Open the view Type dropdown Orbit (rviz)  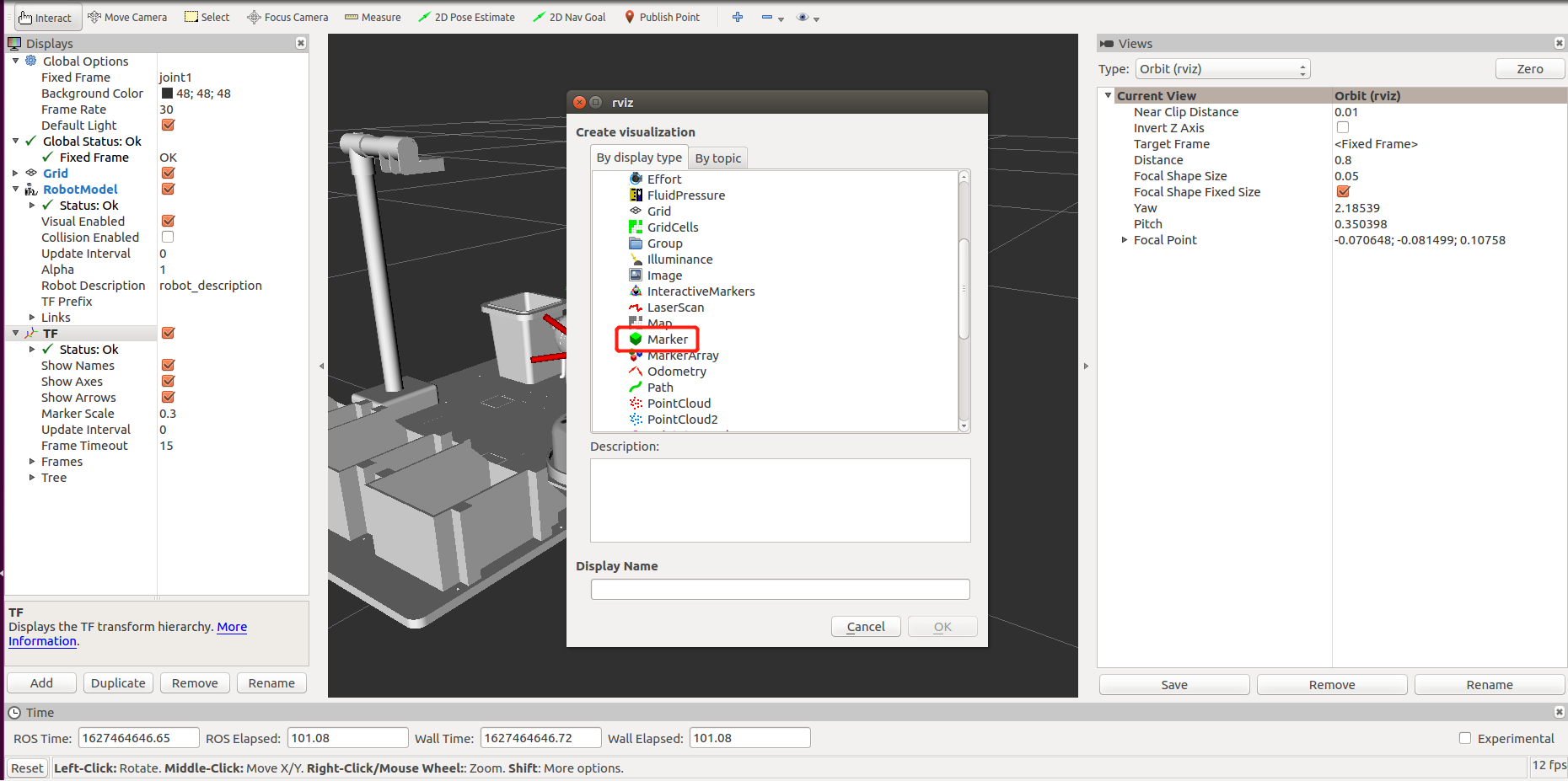pyautogui.click(x=1223, y=69)
